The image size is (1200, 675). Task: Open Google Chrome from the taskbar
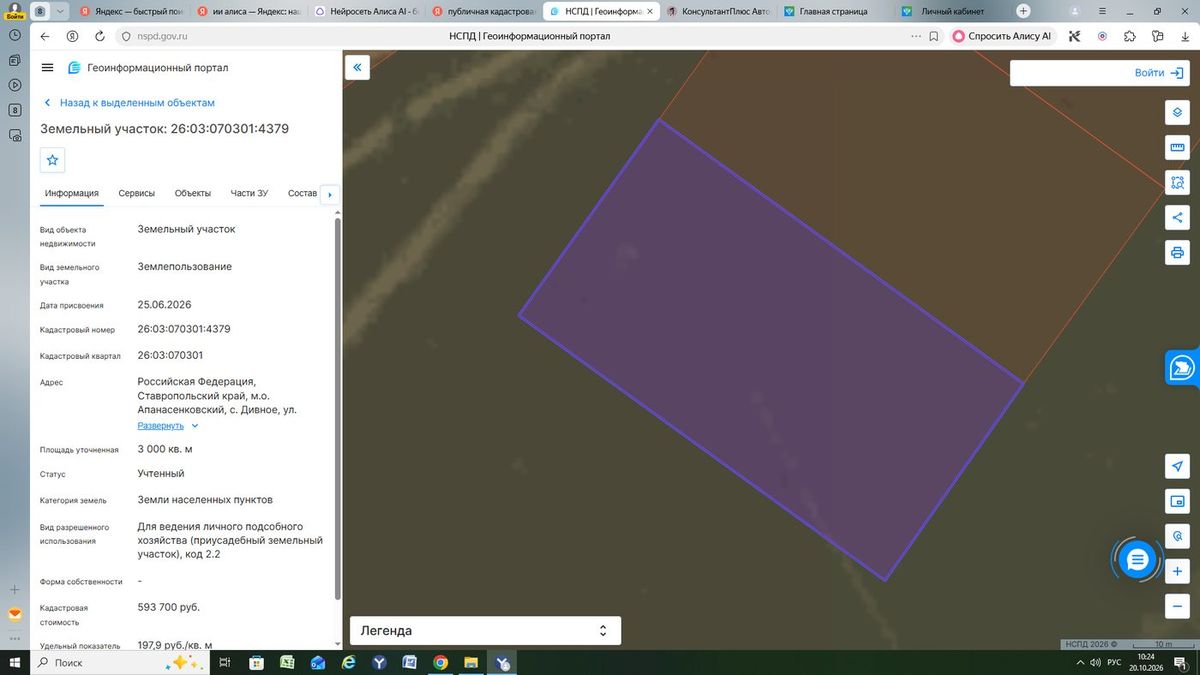point(441,663)
